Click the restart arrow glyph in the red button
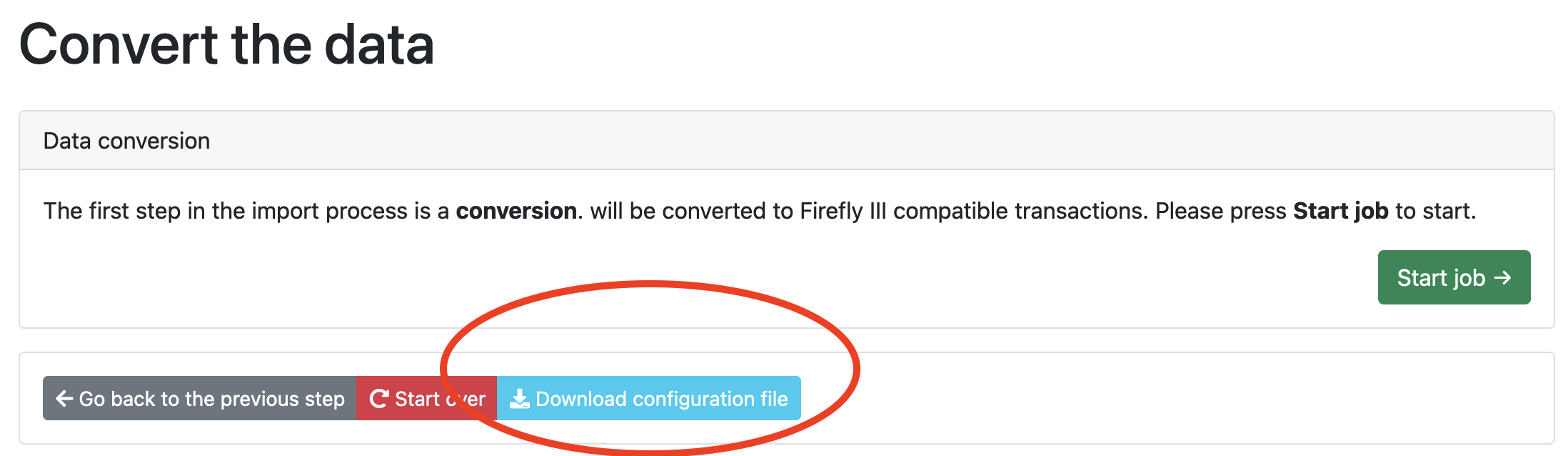 [379, 399]
